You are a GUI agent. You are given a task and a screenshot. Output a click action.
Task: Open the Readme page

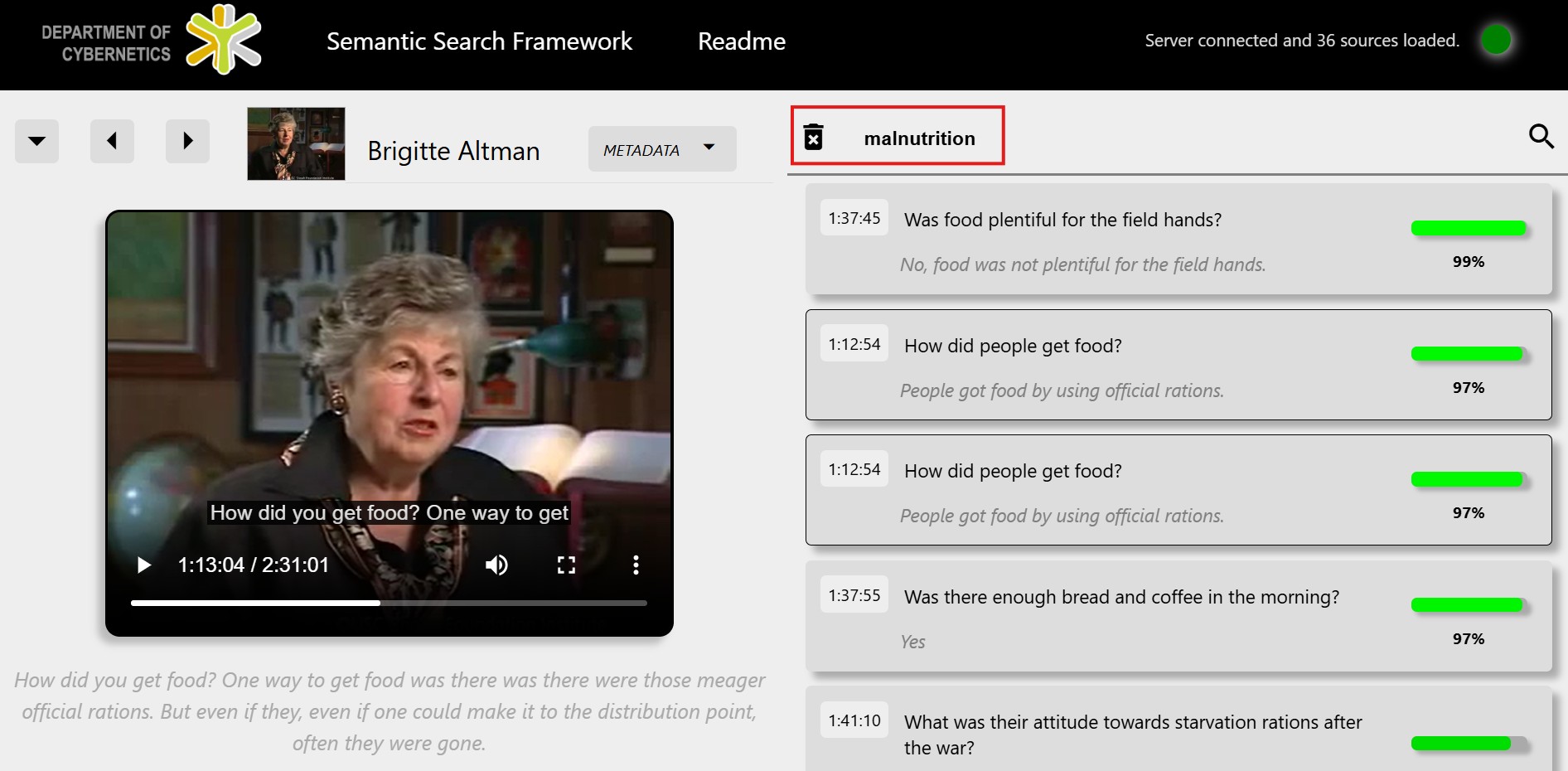pos(741,41)
